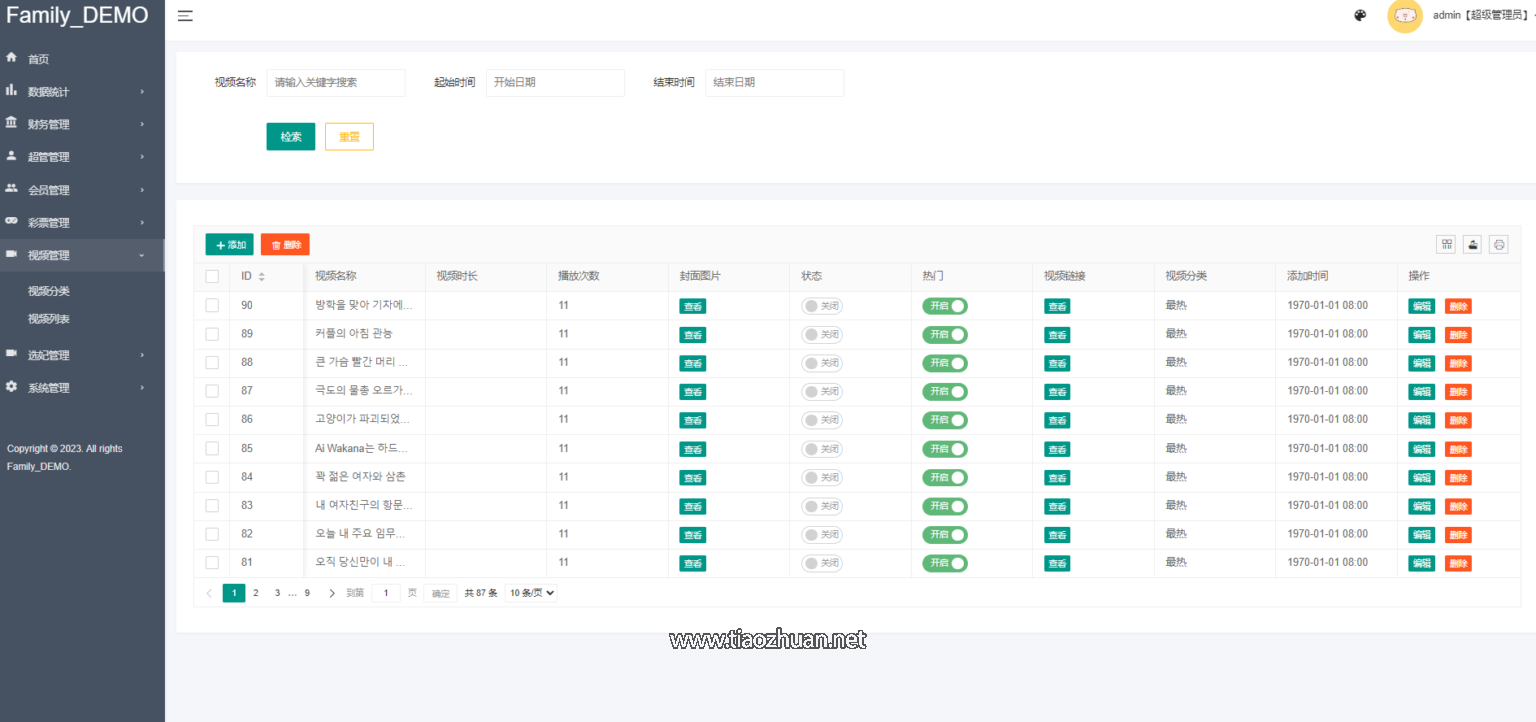
Task: Click the hamburger sidebar collapse icon
Action: pyautogui.click(x=185, y=16)
